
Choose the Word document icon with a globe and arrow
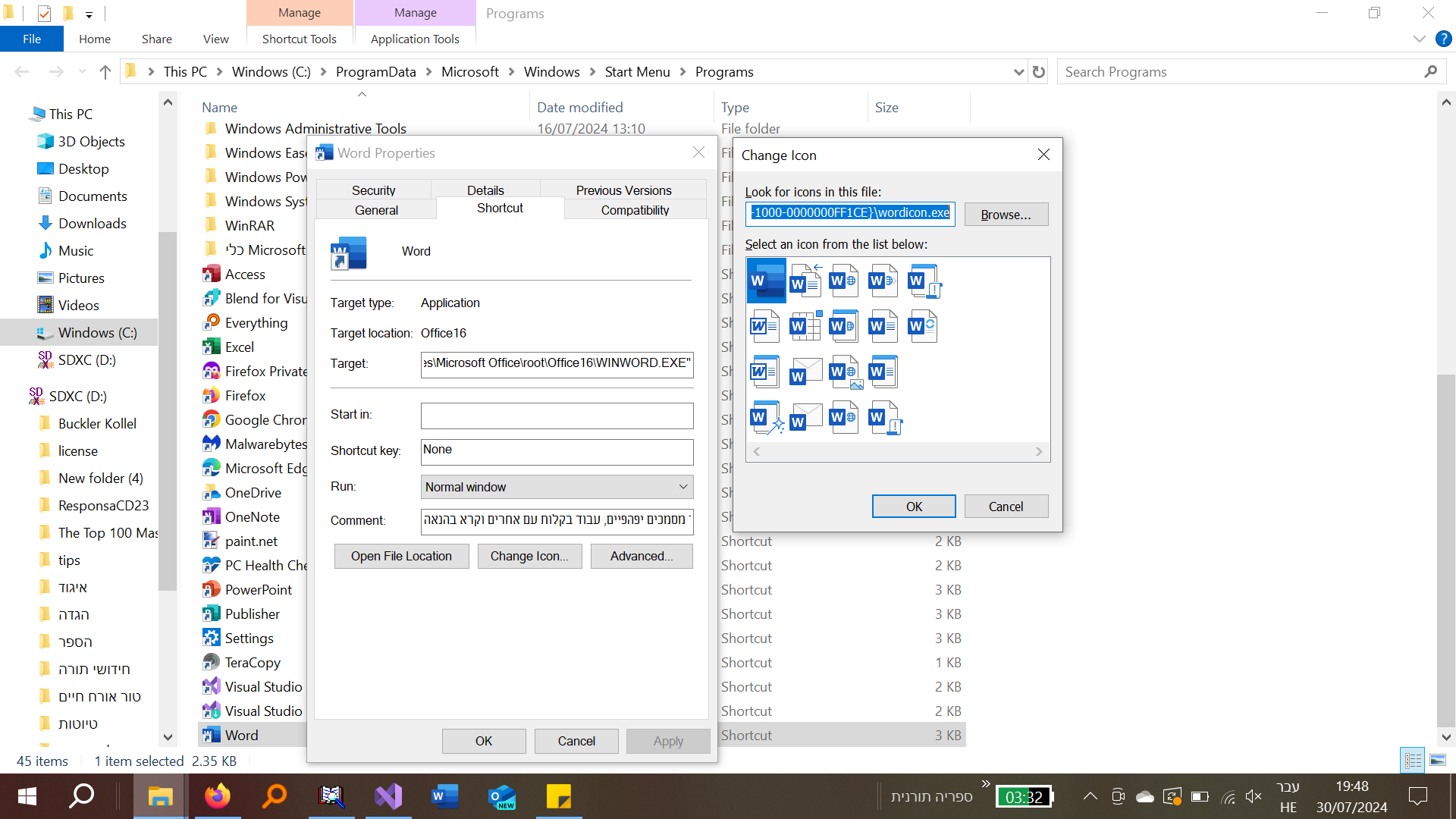(883, 281)
